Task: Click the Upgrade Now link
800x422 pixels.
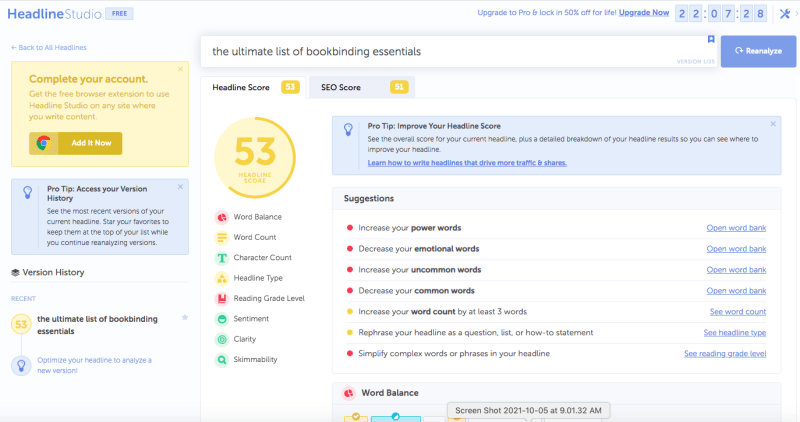Action: point(643,13)
